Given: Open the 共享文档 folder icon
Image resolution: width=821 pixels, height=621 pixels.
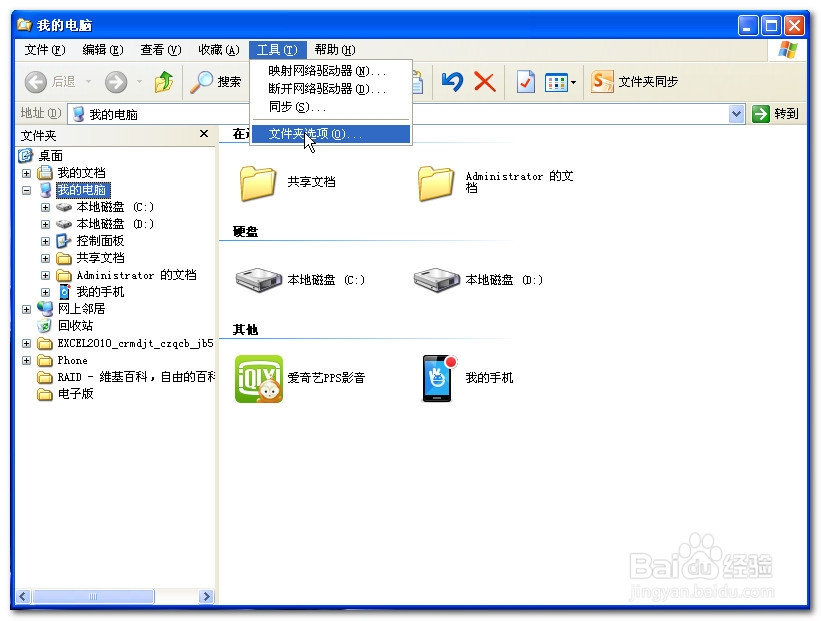Looking at the screenshot, I should click(x=258, y=183).
